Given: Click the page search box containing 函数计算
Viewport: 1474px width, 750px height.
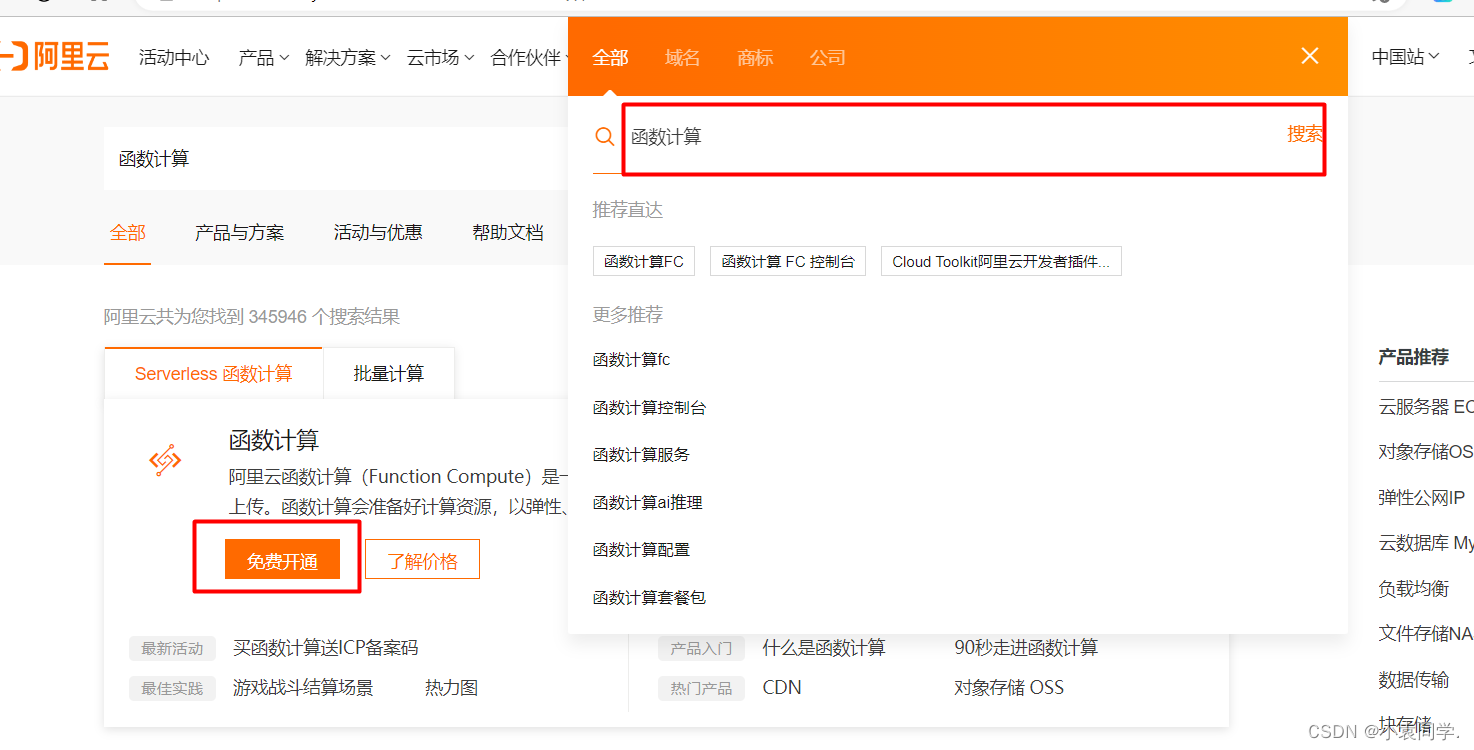Looking at the screenshot, I should point(336,158).
